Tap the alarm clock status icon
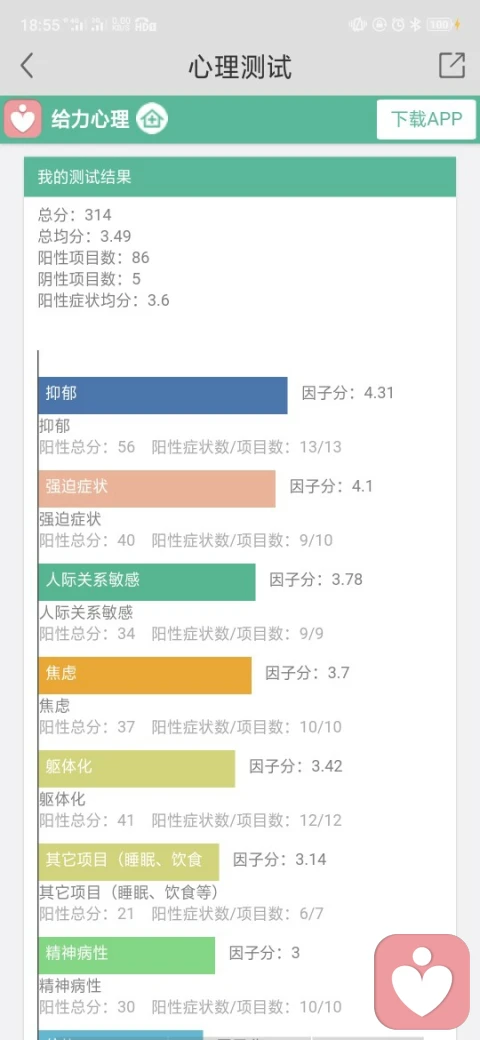Screen dimensions: 480x1040 pos(398,25)
